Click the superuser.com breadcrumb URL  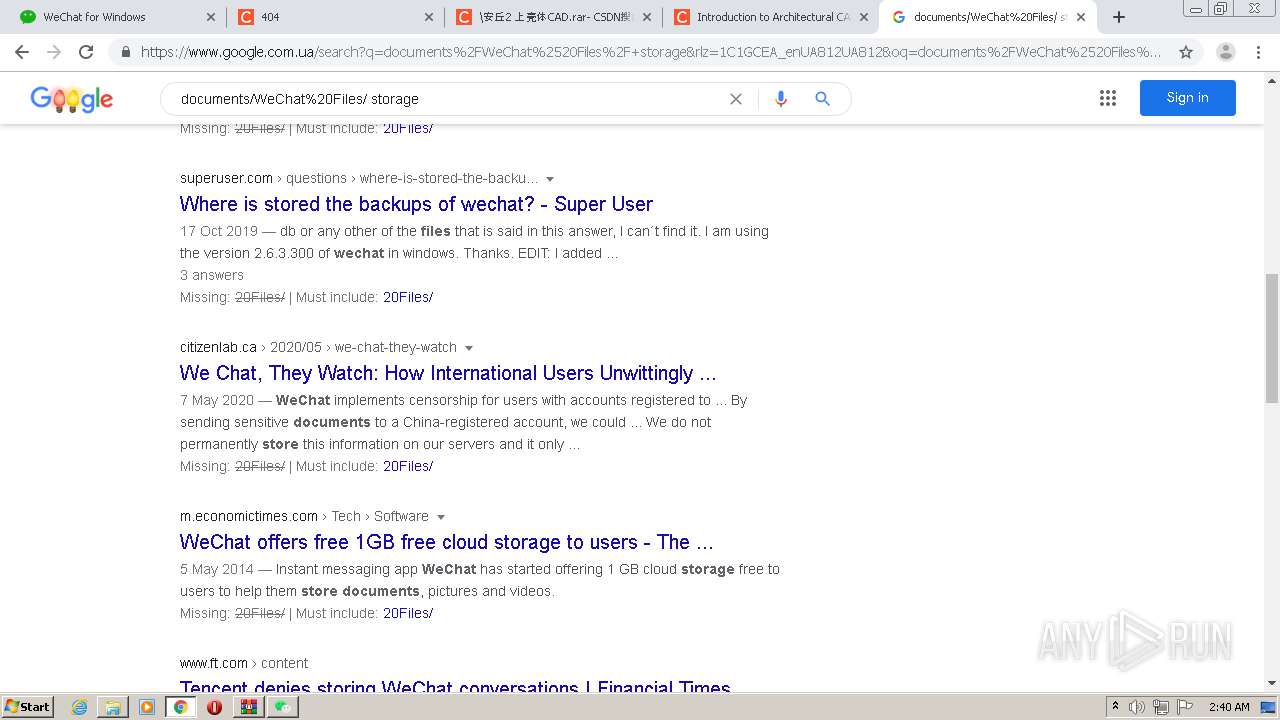[x=359, y=178]
